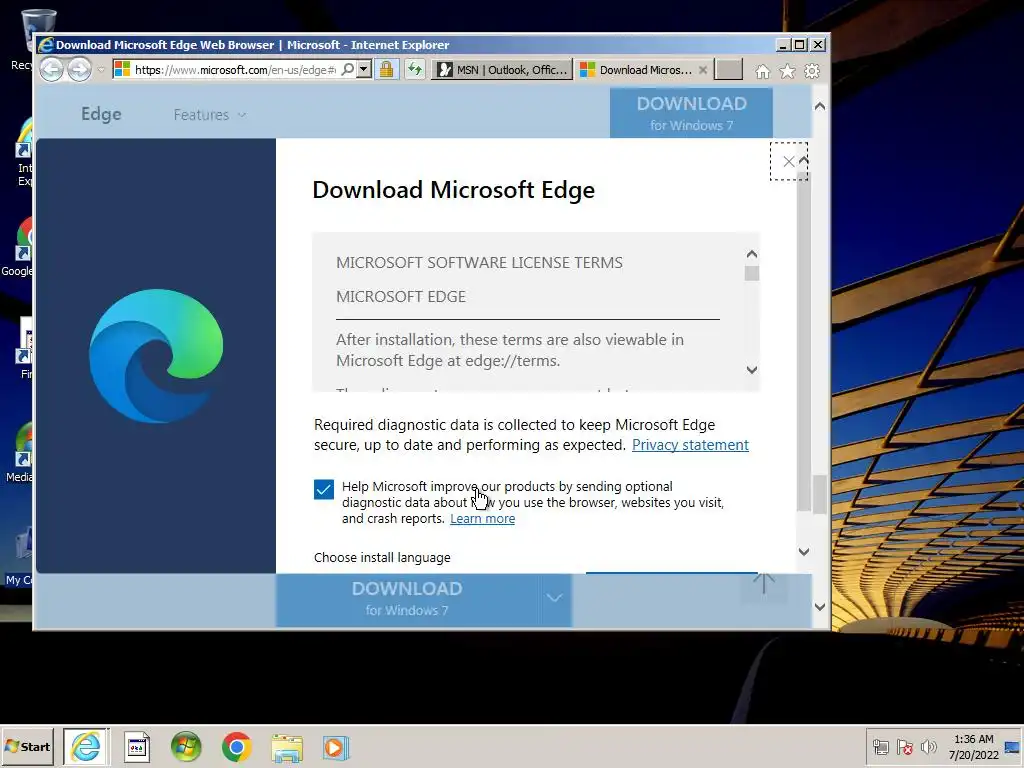Open the Run dialog taskbar icon
Image resolution: width=1024 pixels, height=768 pixels.
tap(137, 747)
